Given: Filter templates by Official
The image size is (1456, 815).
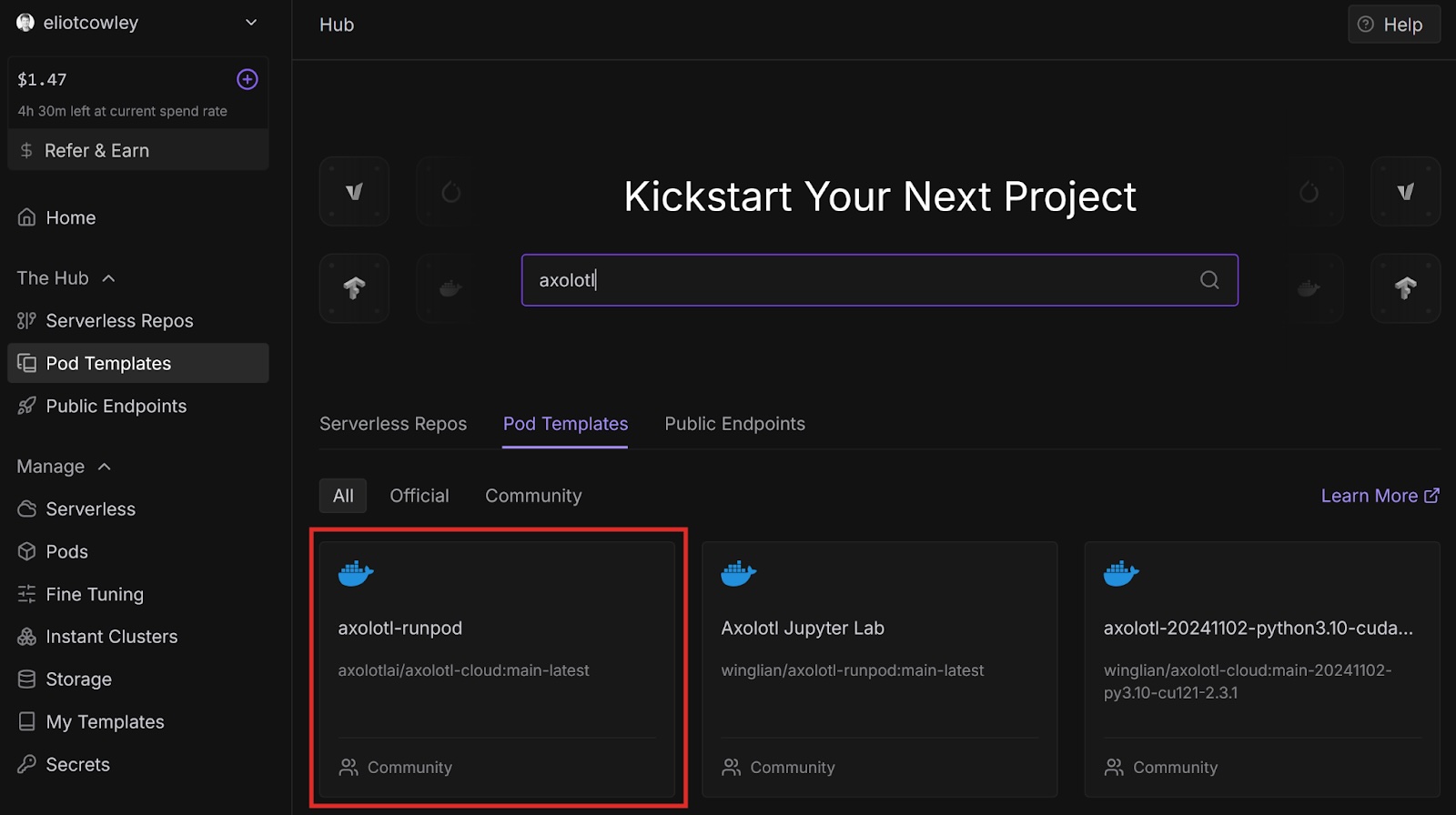Looking at the screenshot, I should pyautogui.click(x=420, y=496).
